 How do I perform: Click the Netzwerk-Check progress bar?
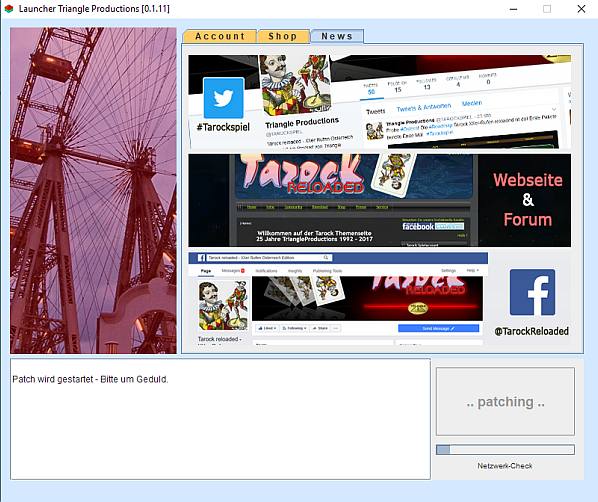pos(505,449)
